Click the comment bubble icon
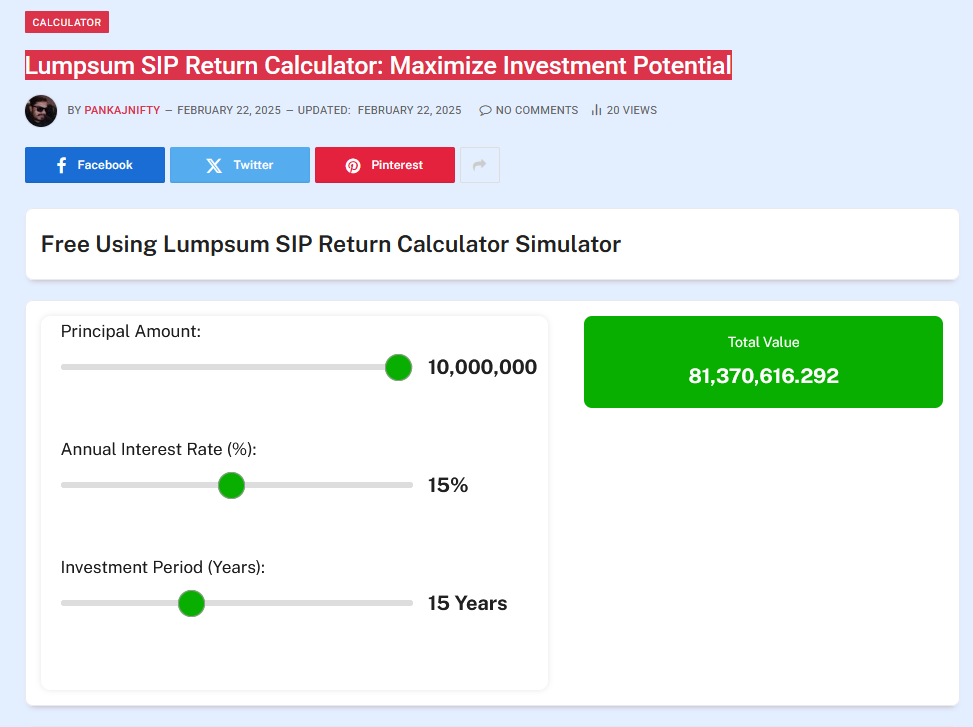The height and width of the screenshot is (727, 973). (485, 110)
